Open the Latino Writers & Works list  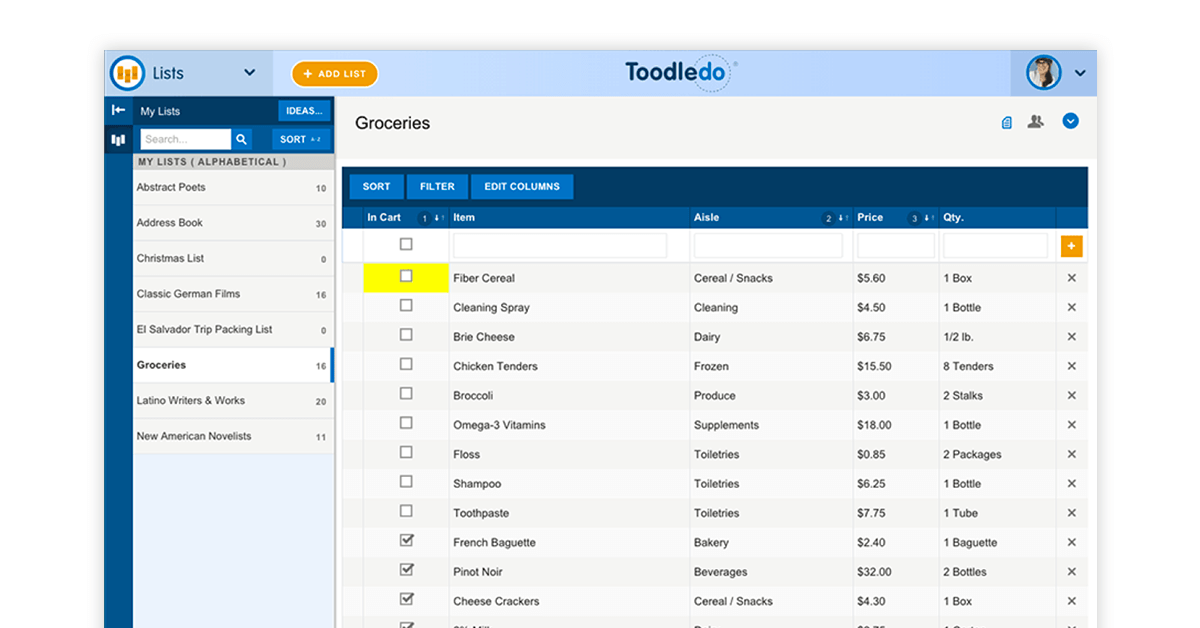pyautogui.click(x=233, y=401)
